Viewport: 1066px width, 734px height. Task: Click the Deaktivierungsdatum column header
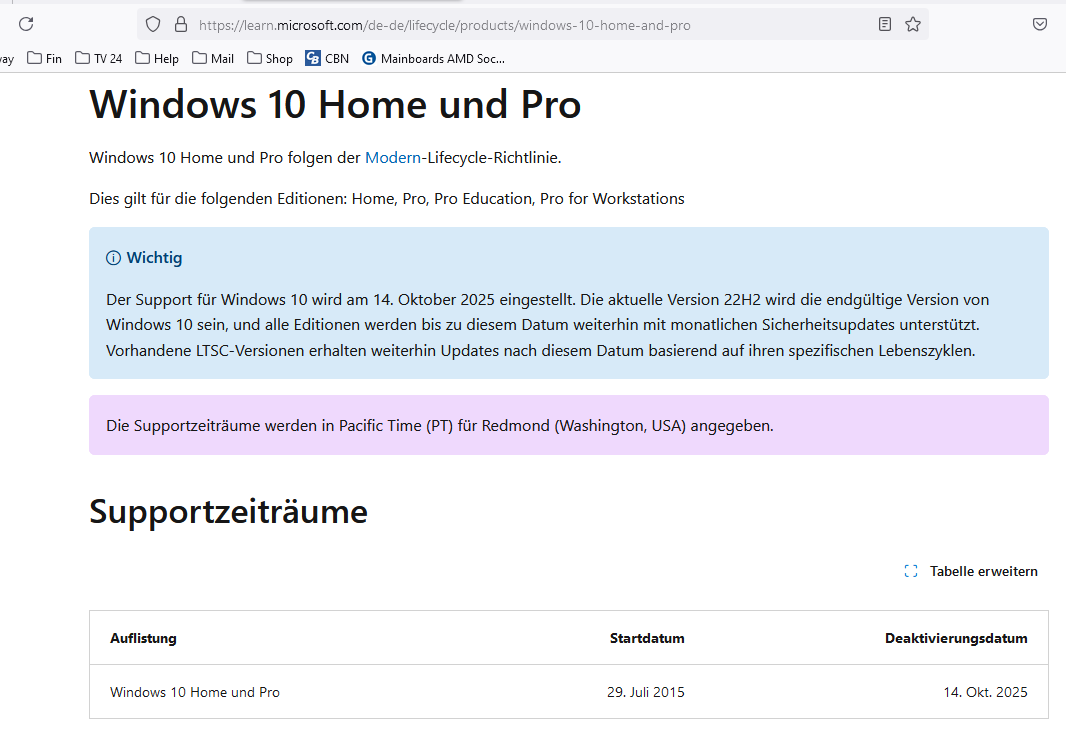957,638
